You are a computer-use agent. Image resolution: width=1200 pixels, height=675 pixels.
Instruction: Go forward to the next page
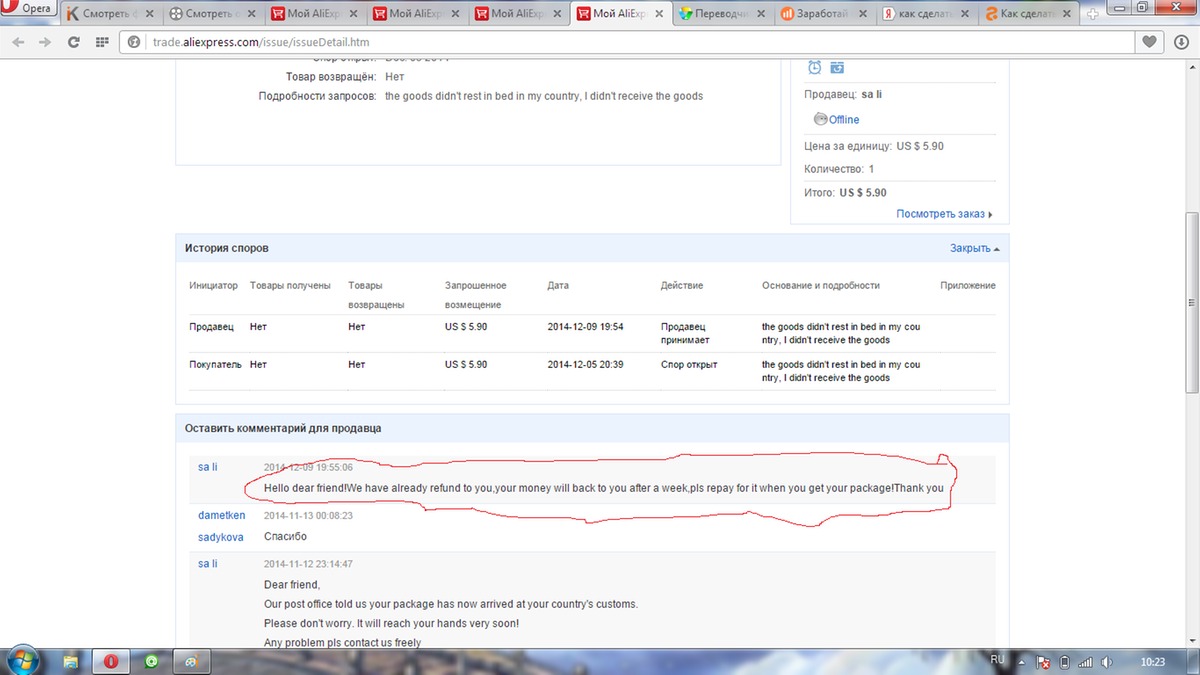tap(45, 42)
